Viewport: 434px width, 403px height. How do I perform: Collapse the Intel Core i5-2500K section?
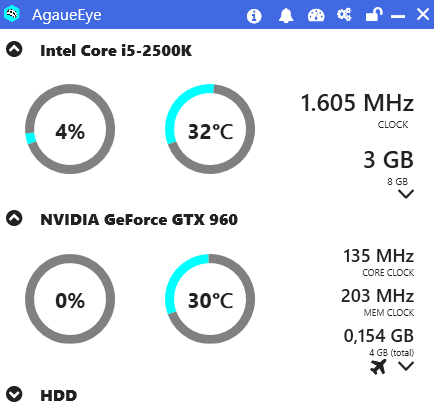(x=14, y=49)
